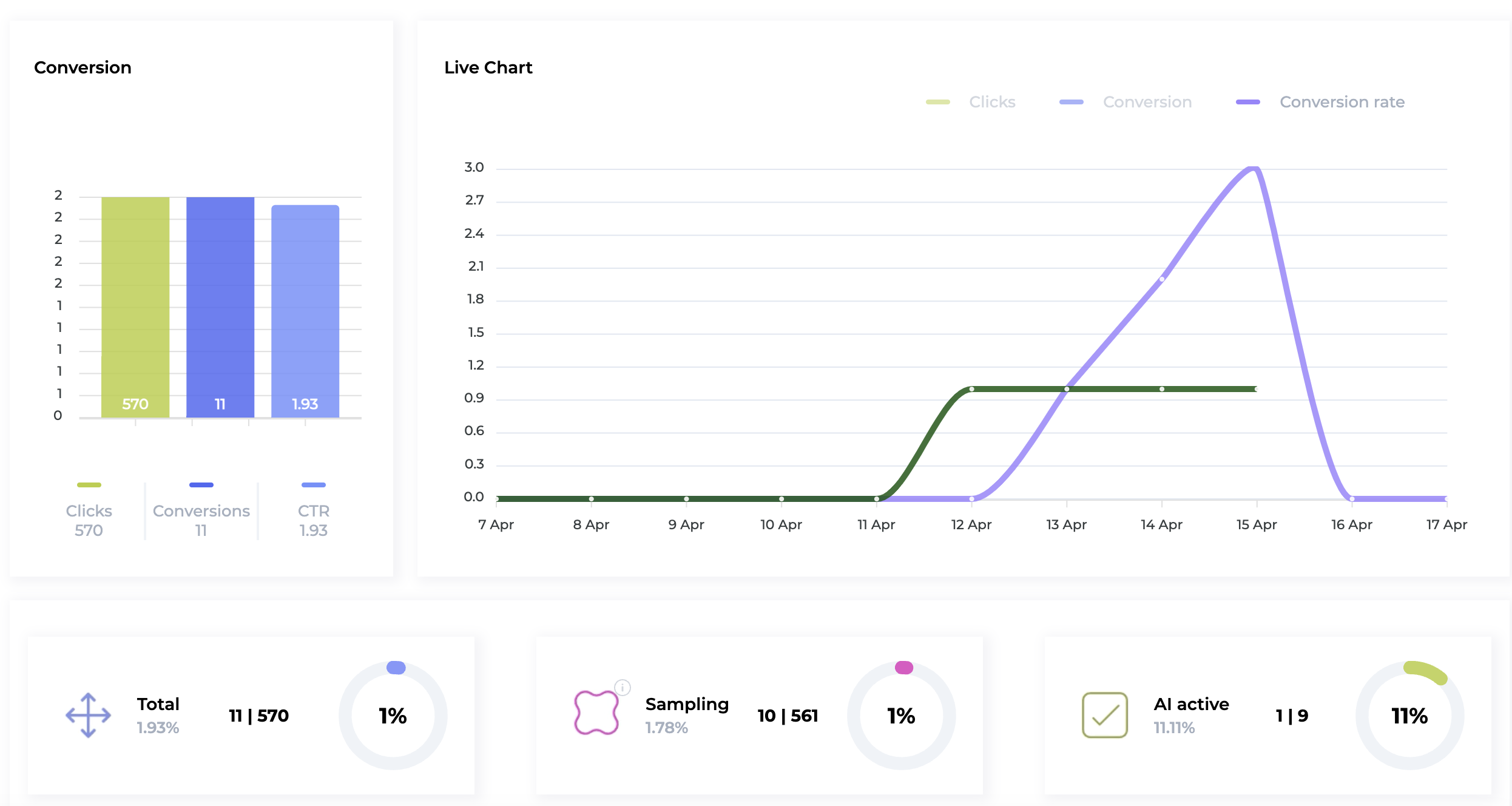This screenshot has height=806, width=1512.
Task: Click the AI active 11% progress ring
Action: coord(1409,715)
